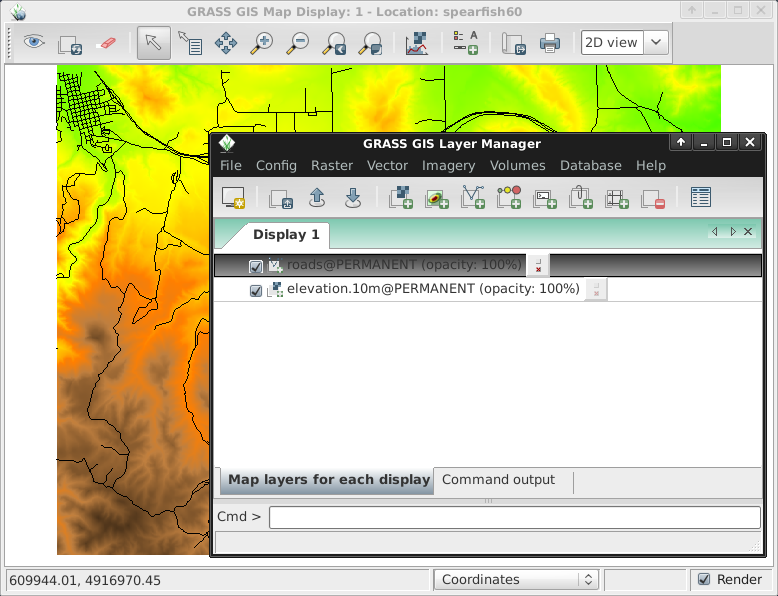
Task: Switch to the Command output tab
Action: [498, 480]
